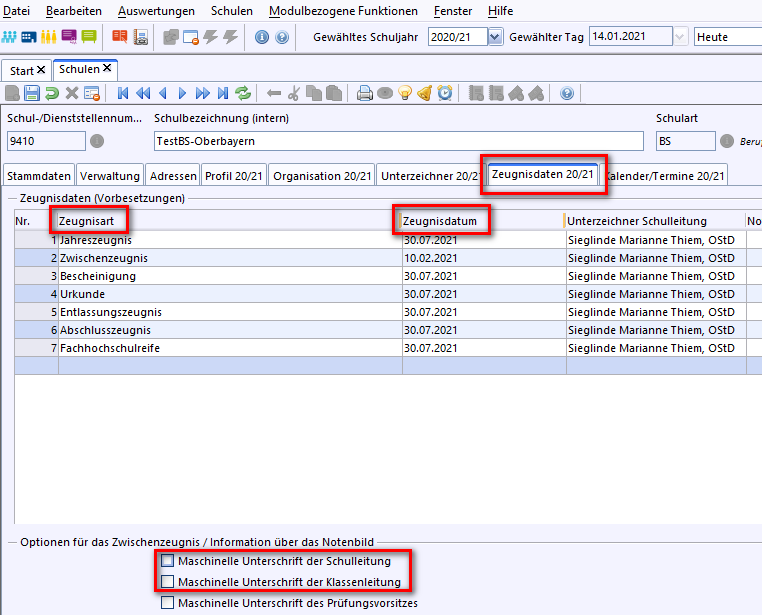
Task: Open the blue people group module icon
Action: tap(9, 37)
